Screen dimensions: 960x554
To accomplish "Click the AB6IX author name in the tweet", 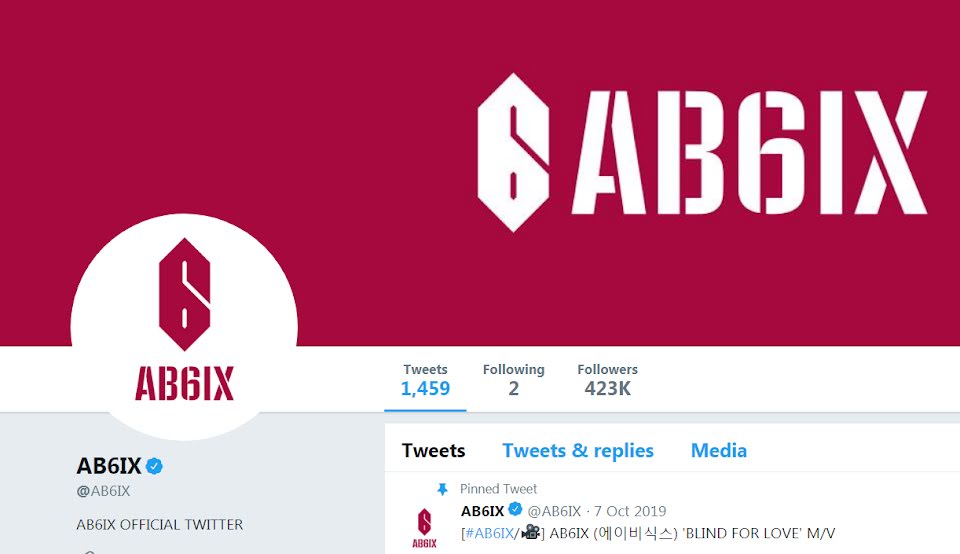I will pyautogui.click(x=482, y=511).
